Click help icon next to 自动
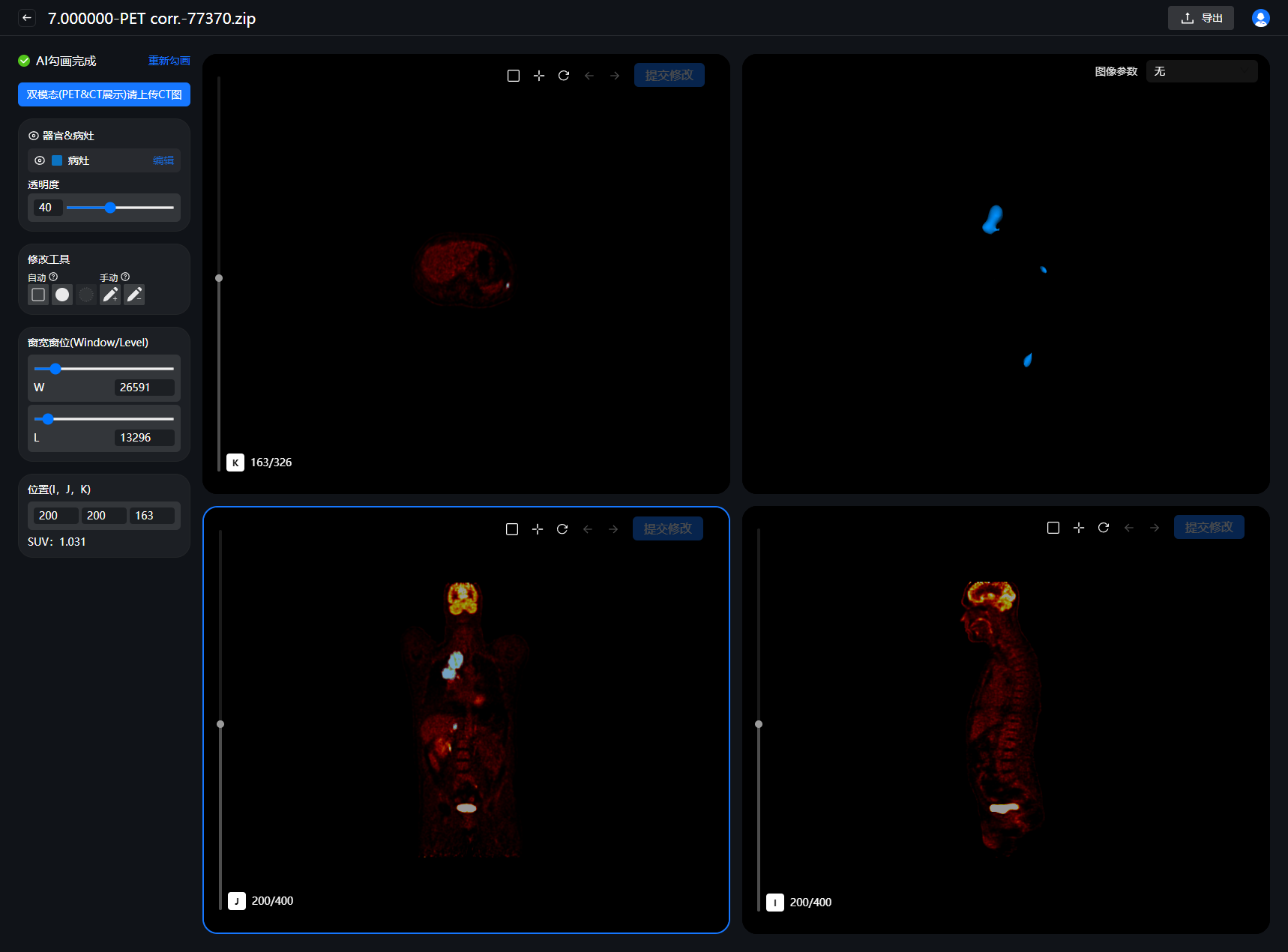The image size is (1288, 952). click(53, 277)
